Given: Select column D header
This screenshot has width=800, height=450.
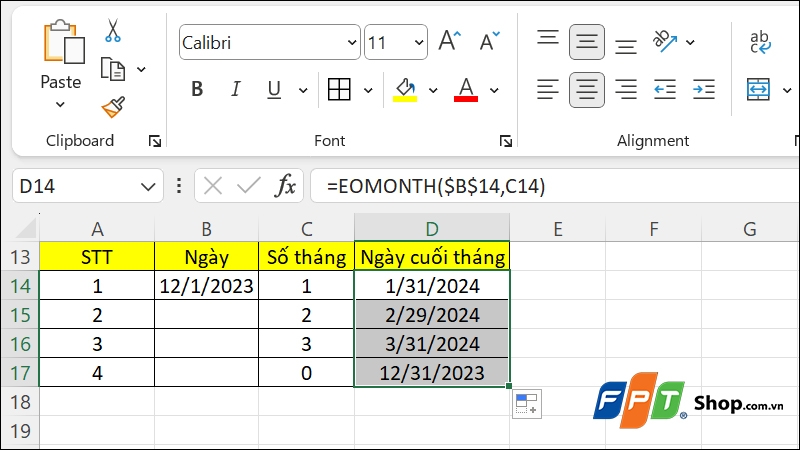Looking at the screenshot, I should (x=432, y=229).
